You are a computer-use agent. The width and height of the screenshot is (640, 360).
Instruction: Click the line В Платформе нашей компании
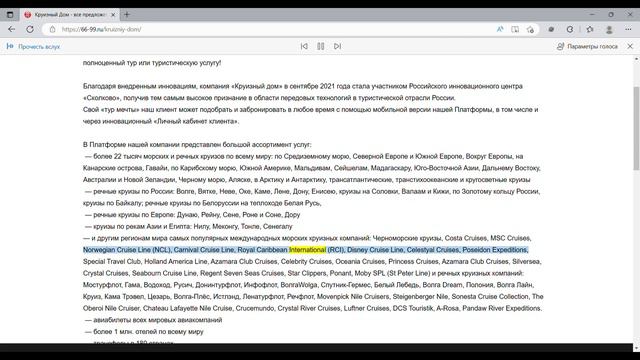(197, 145)
